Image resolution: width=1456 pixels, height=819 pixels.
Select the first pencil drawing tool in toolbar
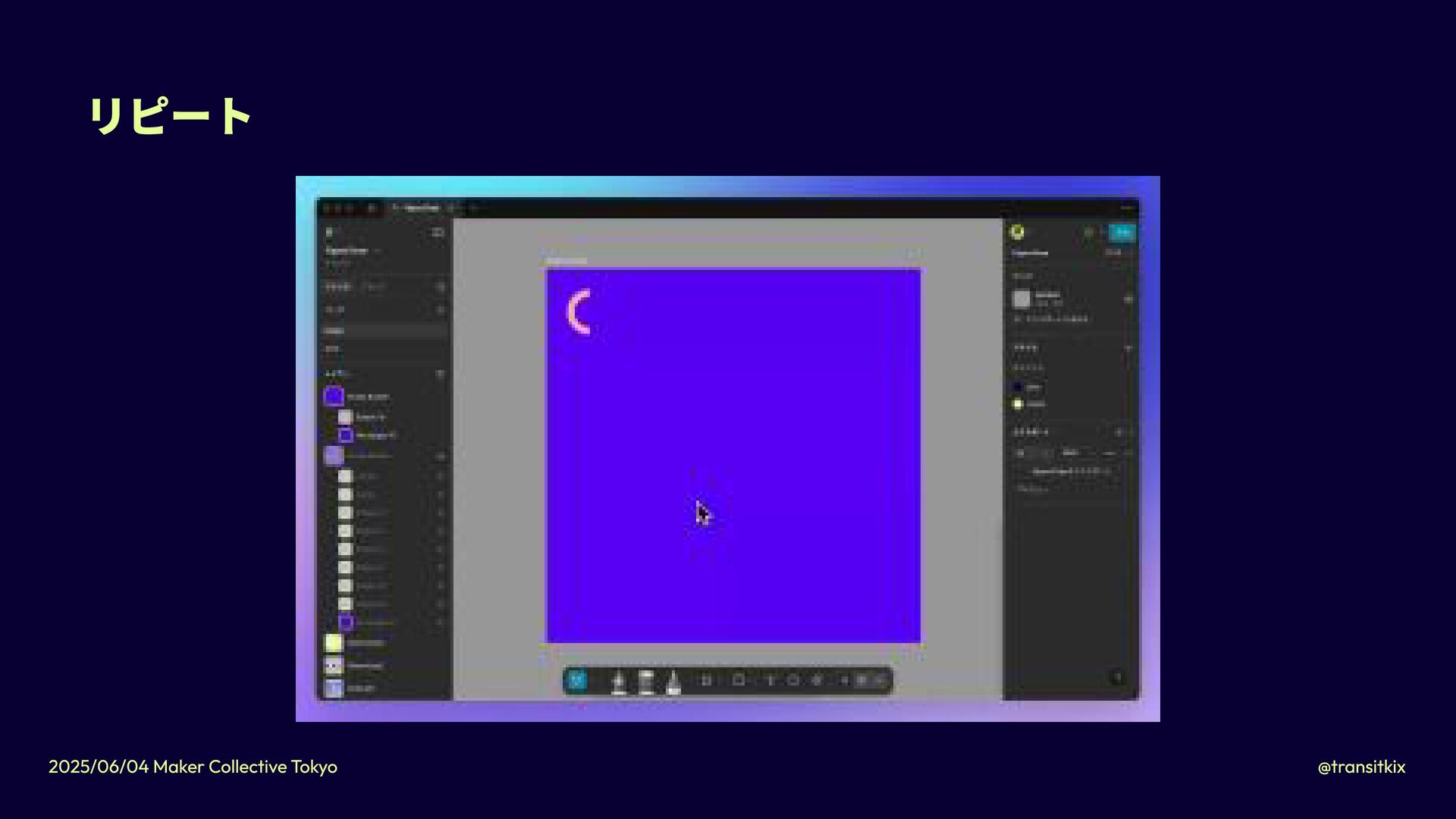coord(619,682)
